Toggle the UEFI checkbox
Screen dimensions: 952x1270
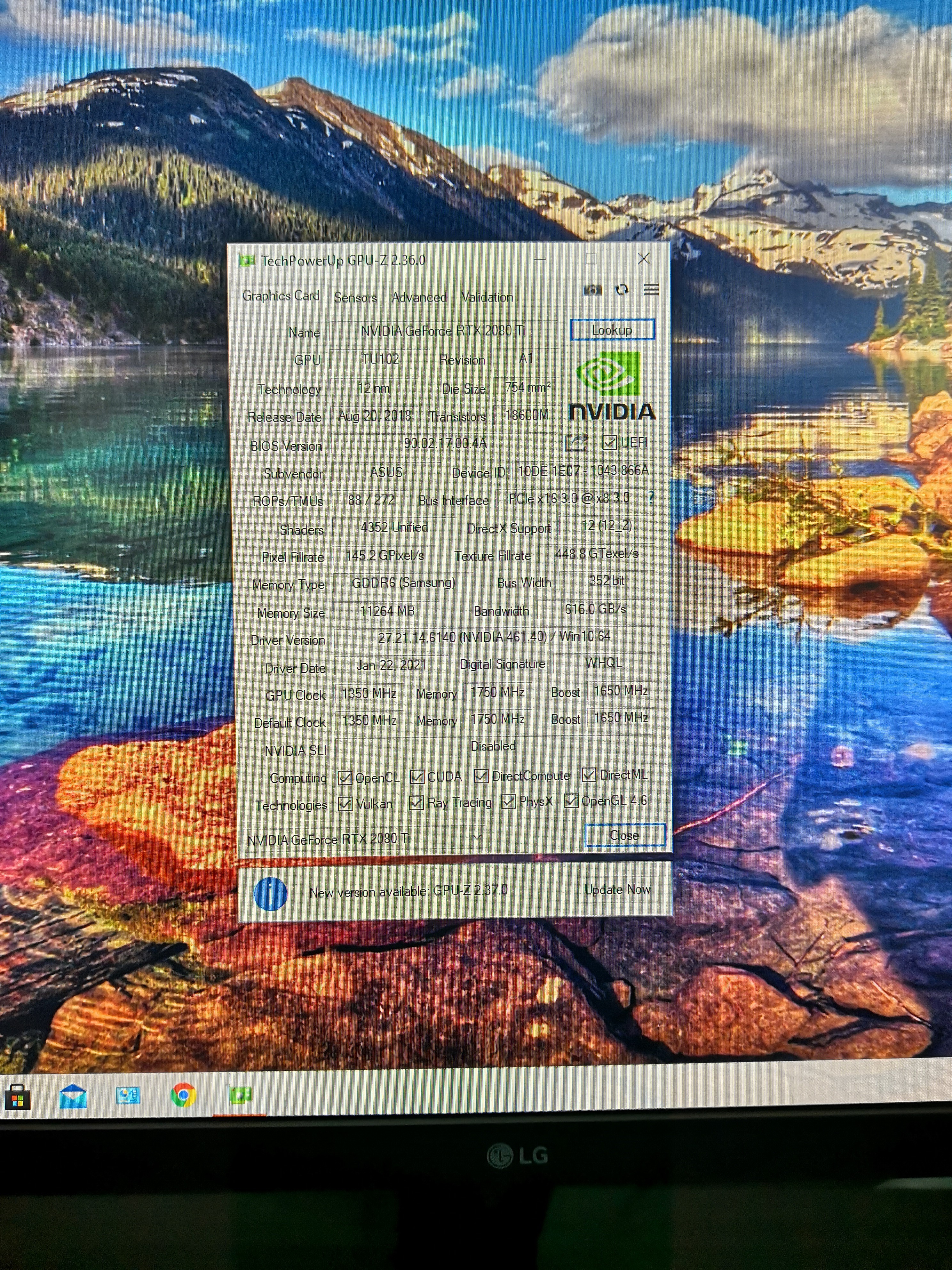609,442
